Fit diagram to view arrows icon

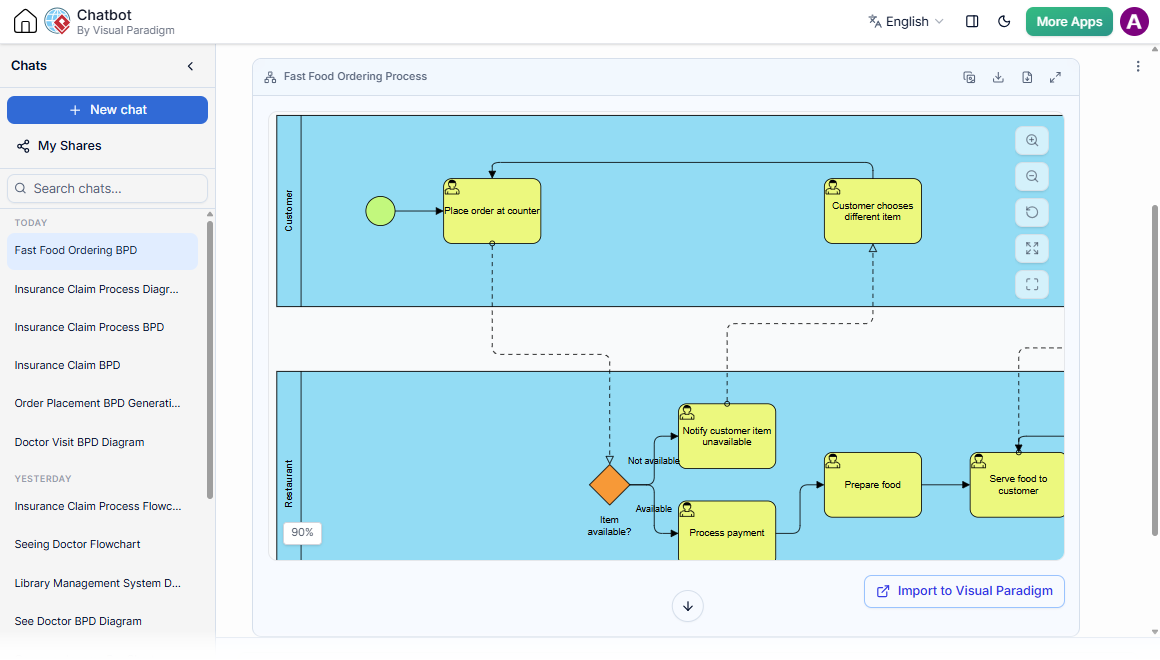pos(1032,249)
